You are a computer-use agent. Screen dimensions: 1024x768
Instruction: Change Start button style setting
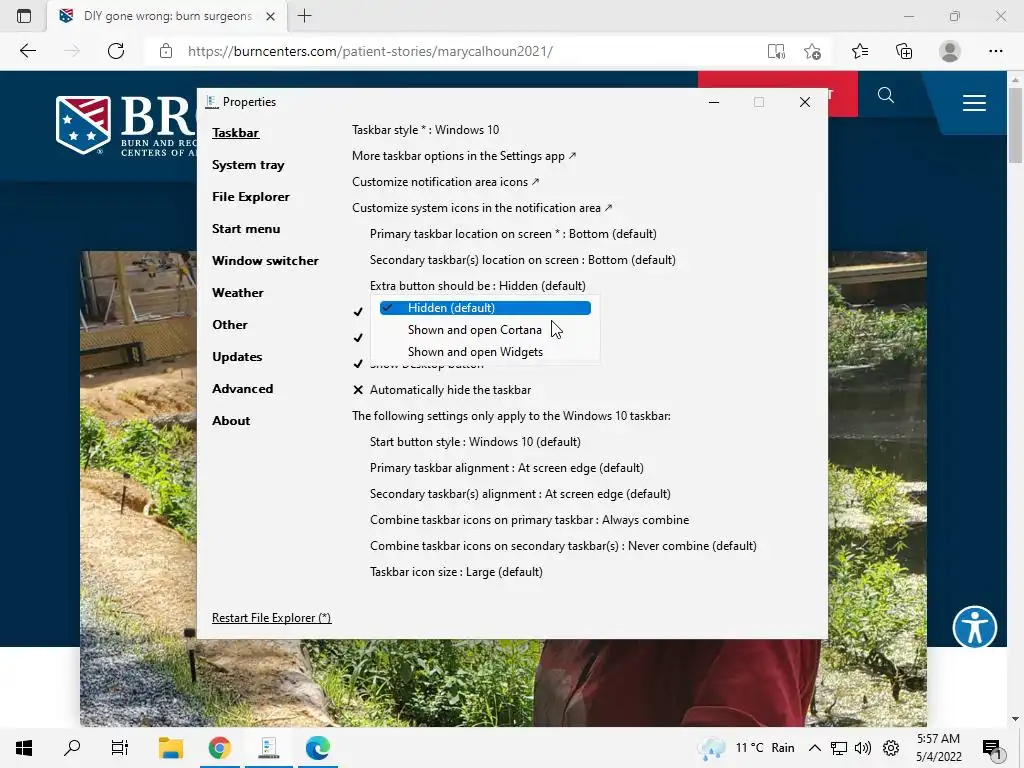pyautogui.click(x=475, y=442)
